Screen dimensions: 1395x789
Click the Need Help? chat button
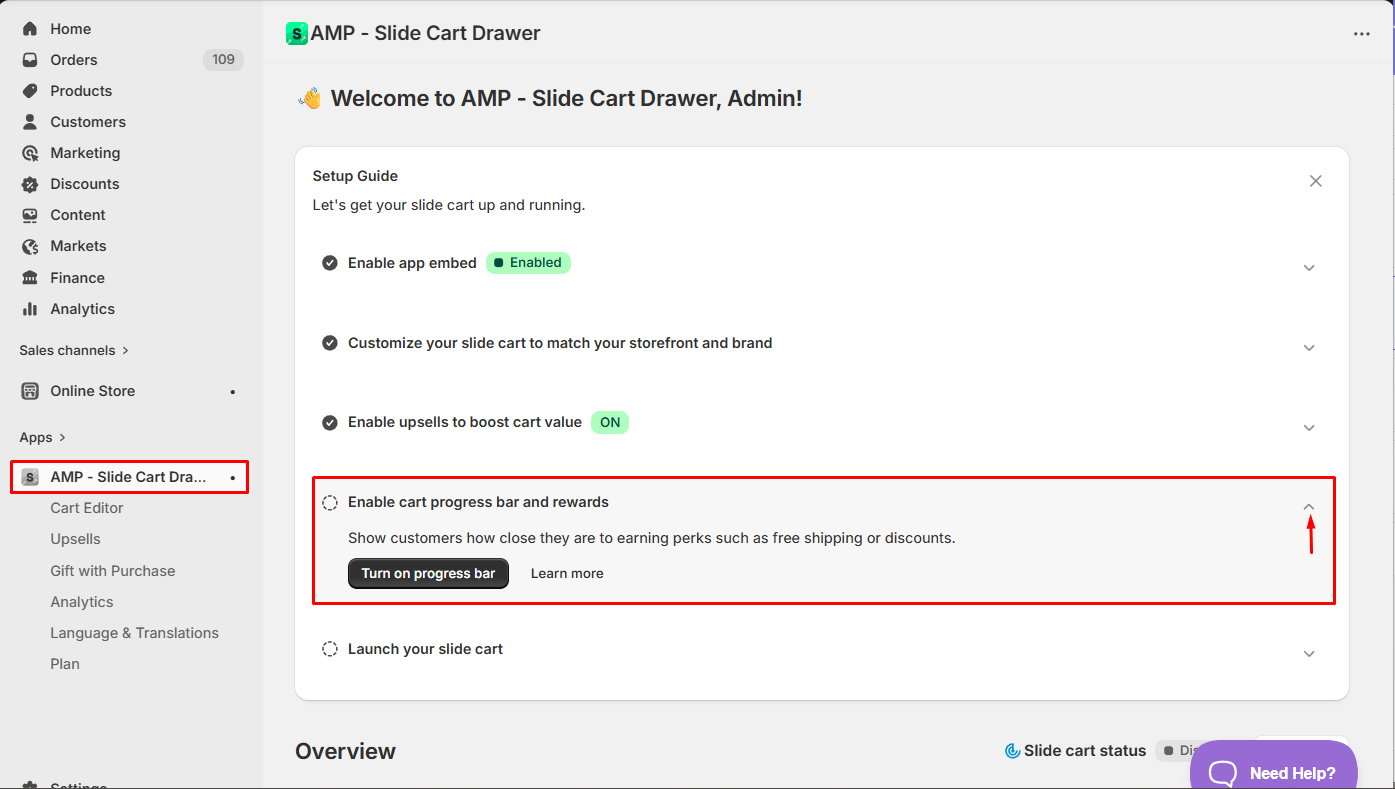pyautogui.click(x=1274, y=766)
